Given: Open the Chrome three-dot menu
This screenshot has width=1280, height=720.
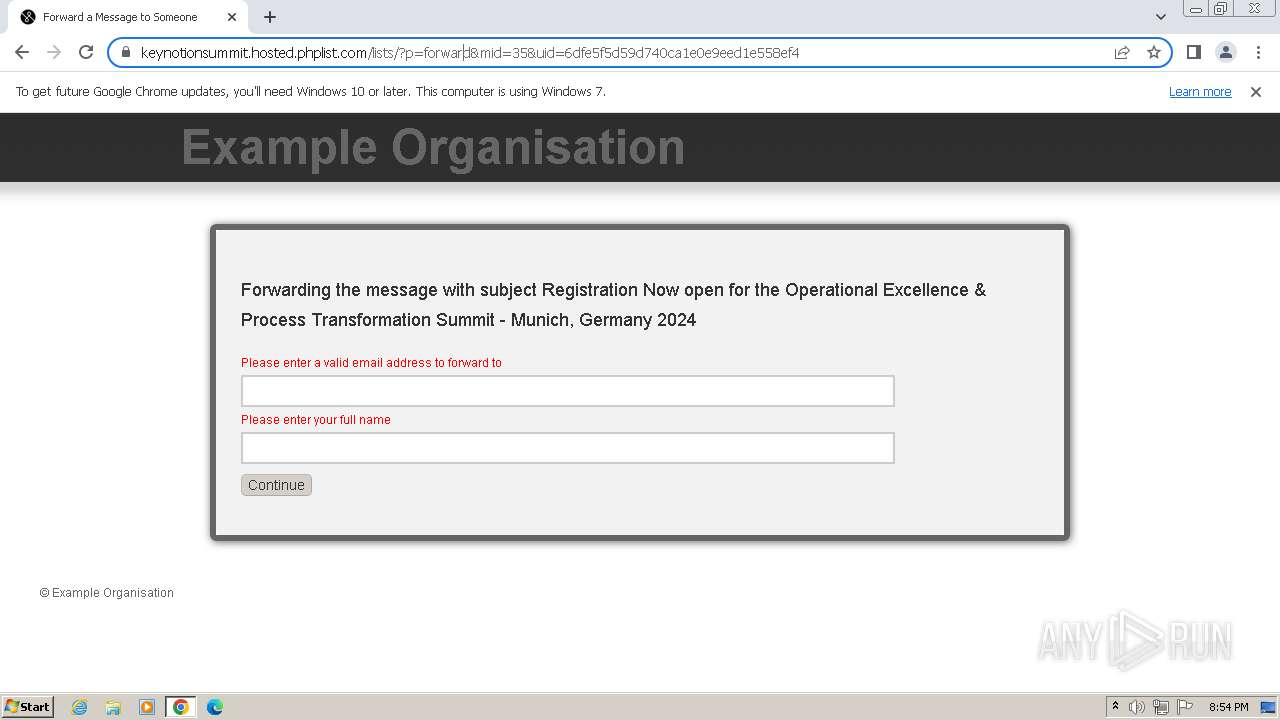Looking at the screenshot, I should click(1258, 52).
